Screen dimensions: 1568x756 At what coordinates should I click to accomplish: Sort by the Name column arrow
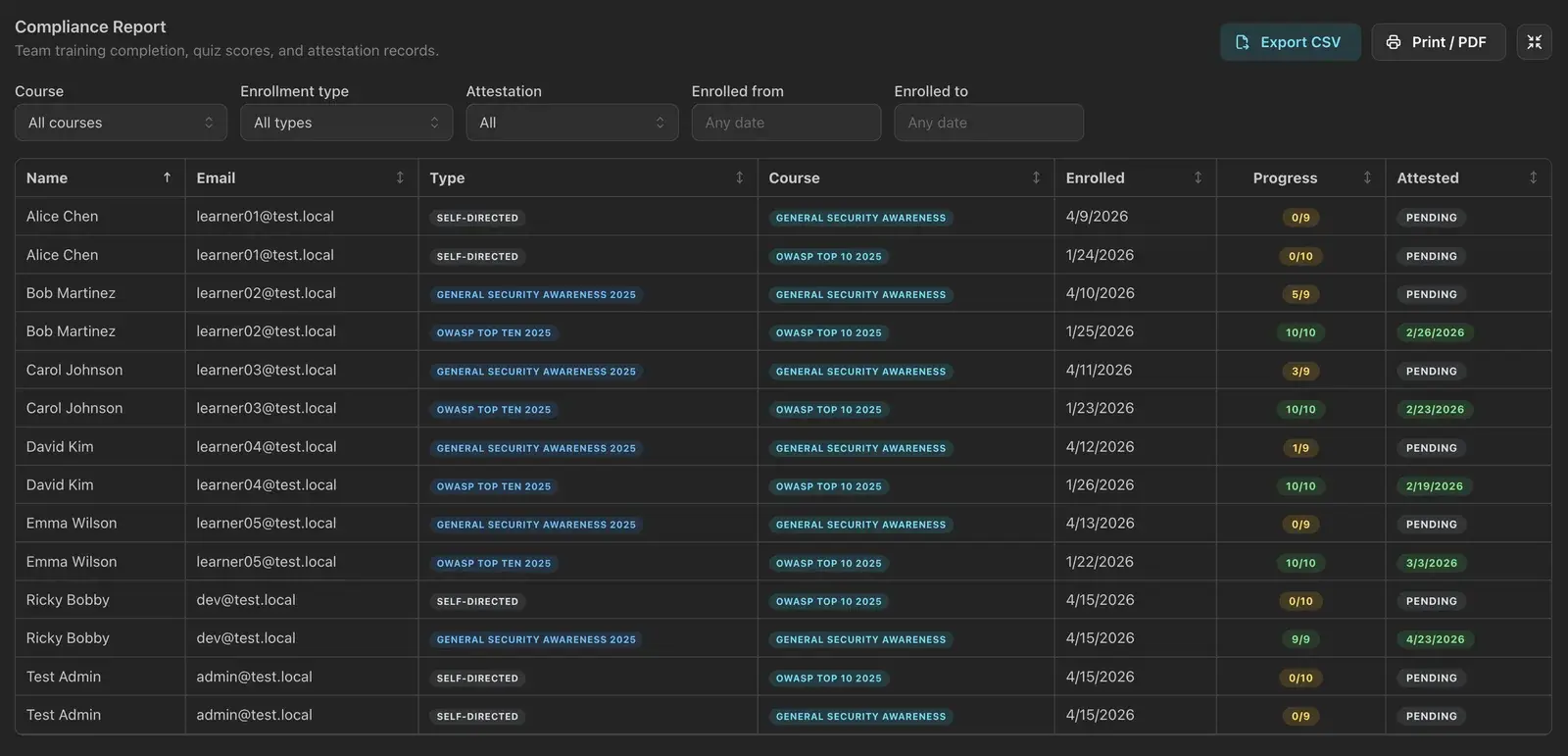[167, 177]
